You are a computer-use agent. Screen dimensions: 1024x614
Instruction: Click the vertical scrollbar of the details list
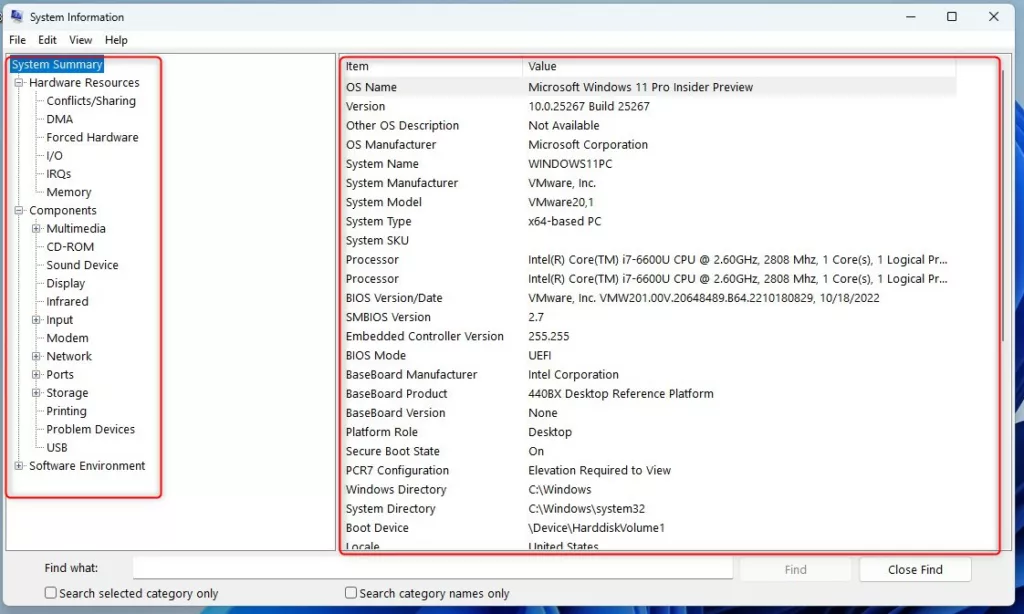(x=1004, y=206)
